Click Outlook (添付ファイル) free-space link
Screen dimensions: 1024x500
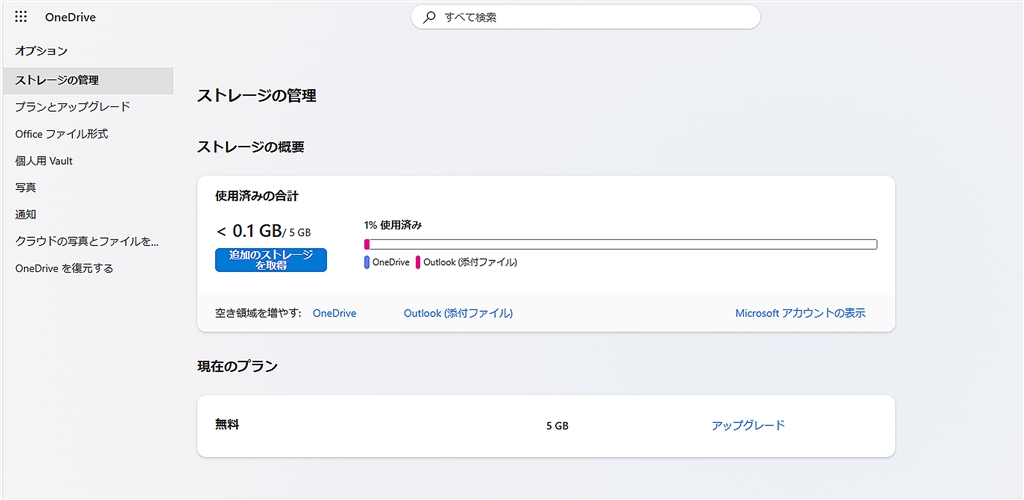(x=458, y=313)
